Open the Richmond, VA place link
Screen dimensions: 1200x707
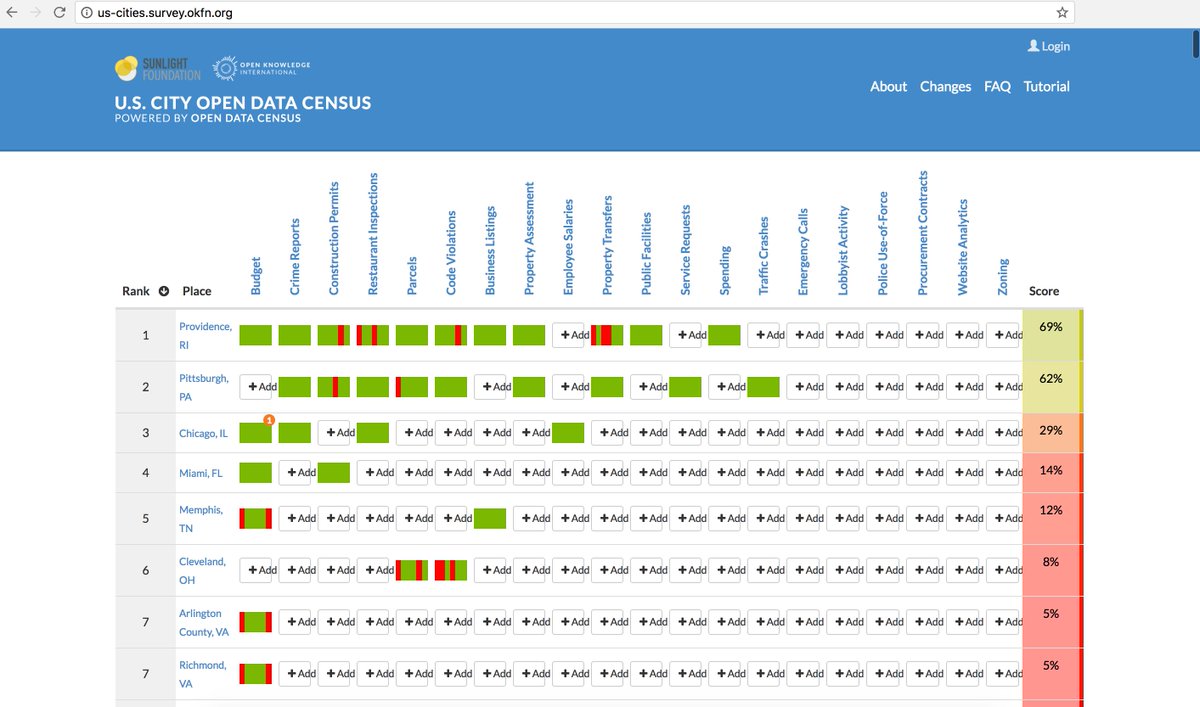tap(203, 675)
